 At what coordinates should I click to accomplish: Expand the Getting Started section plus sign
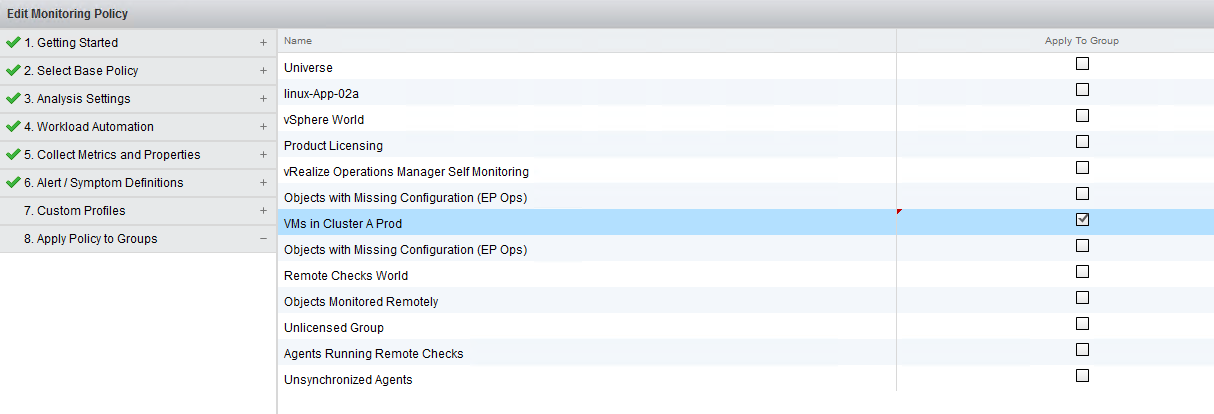(263, 43)
